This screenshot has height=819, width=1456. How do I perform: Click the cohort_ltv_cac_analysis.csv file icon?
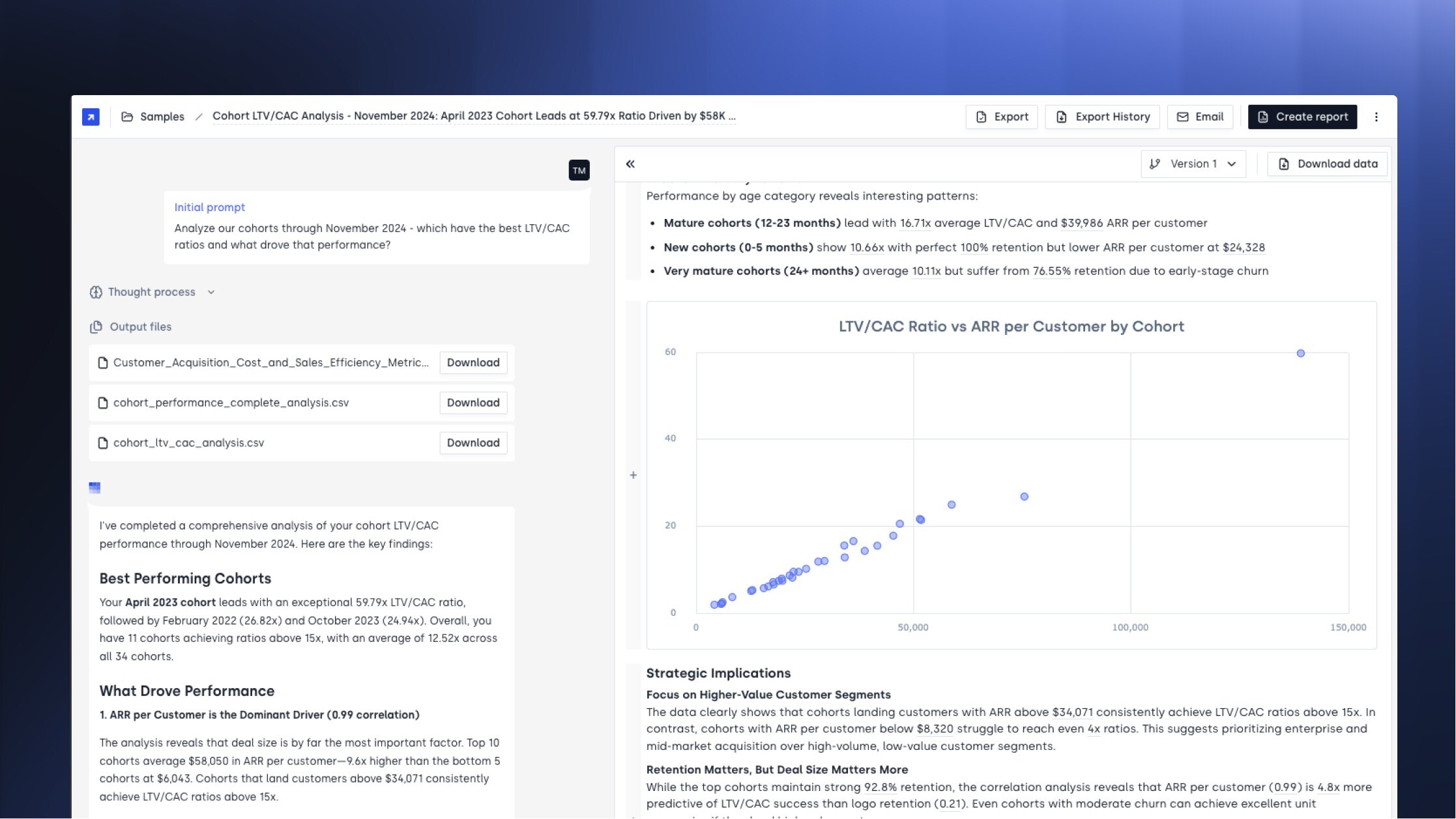tap(102, 443)
